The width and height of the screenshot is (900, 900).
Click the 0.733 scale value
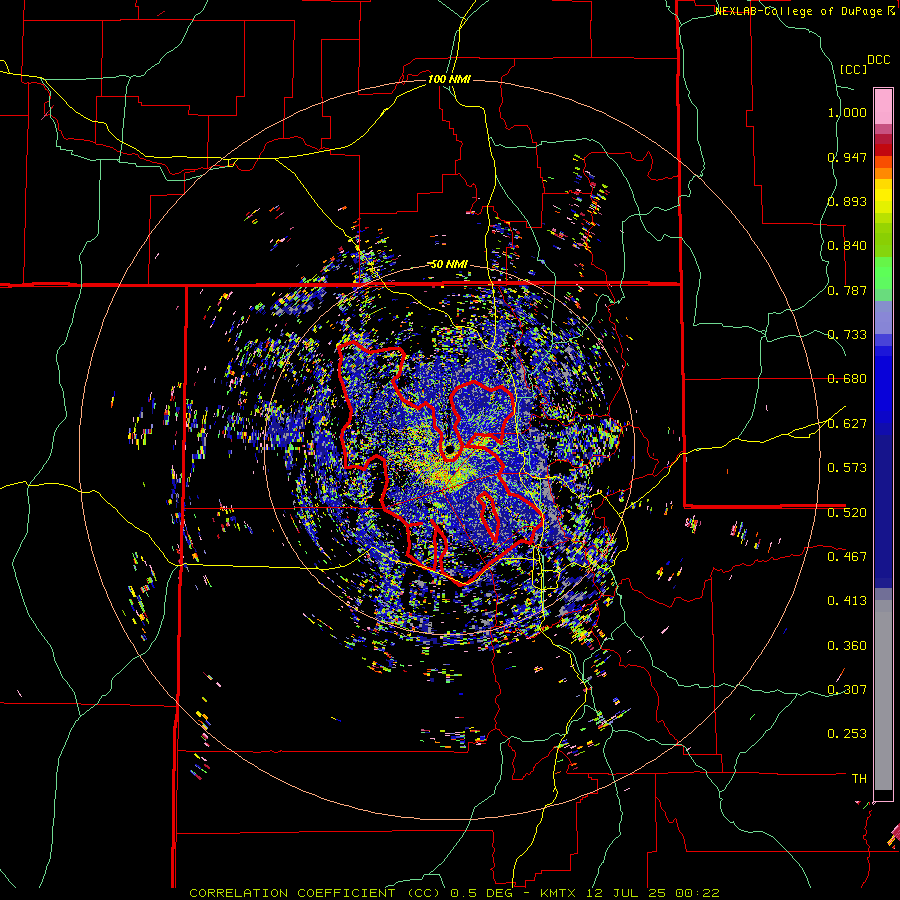tap(847, 335)
